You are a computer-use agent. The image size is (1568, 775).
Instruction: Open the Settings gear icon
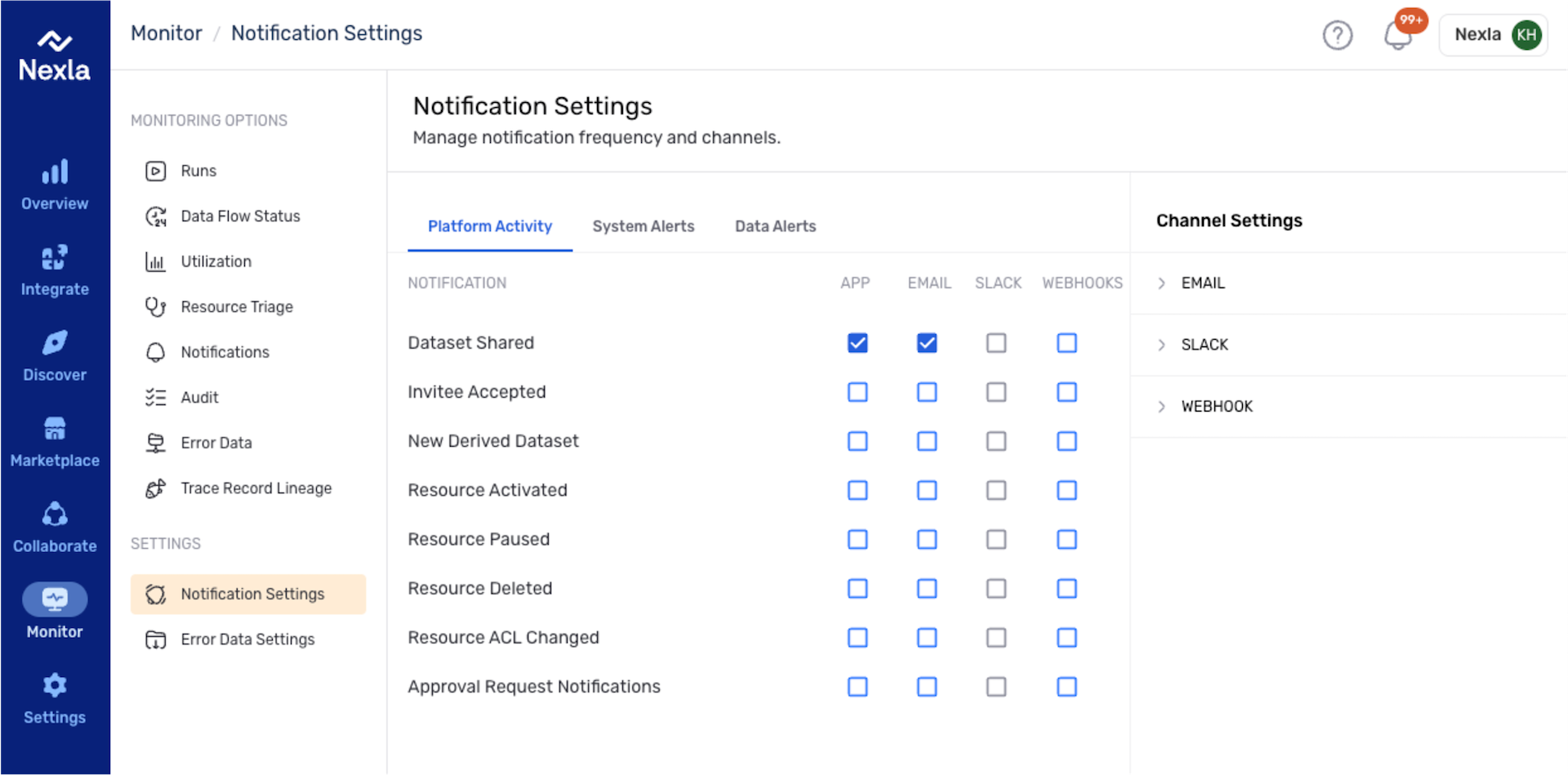pyautogui.click(x=55, y=685)
